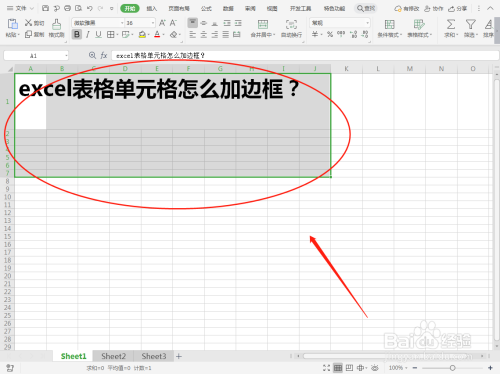This screenshot has width=500, height=374.
Task: Copy the selection using copy icon
Action: tap(34, 34)
